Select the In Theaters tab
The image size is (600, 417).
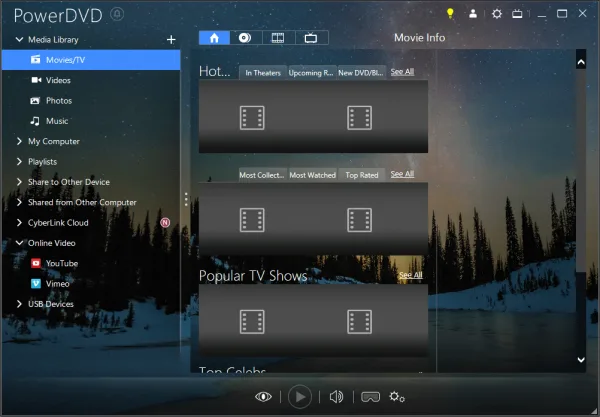point(263,73)
